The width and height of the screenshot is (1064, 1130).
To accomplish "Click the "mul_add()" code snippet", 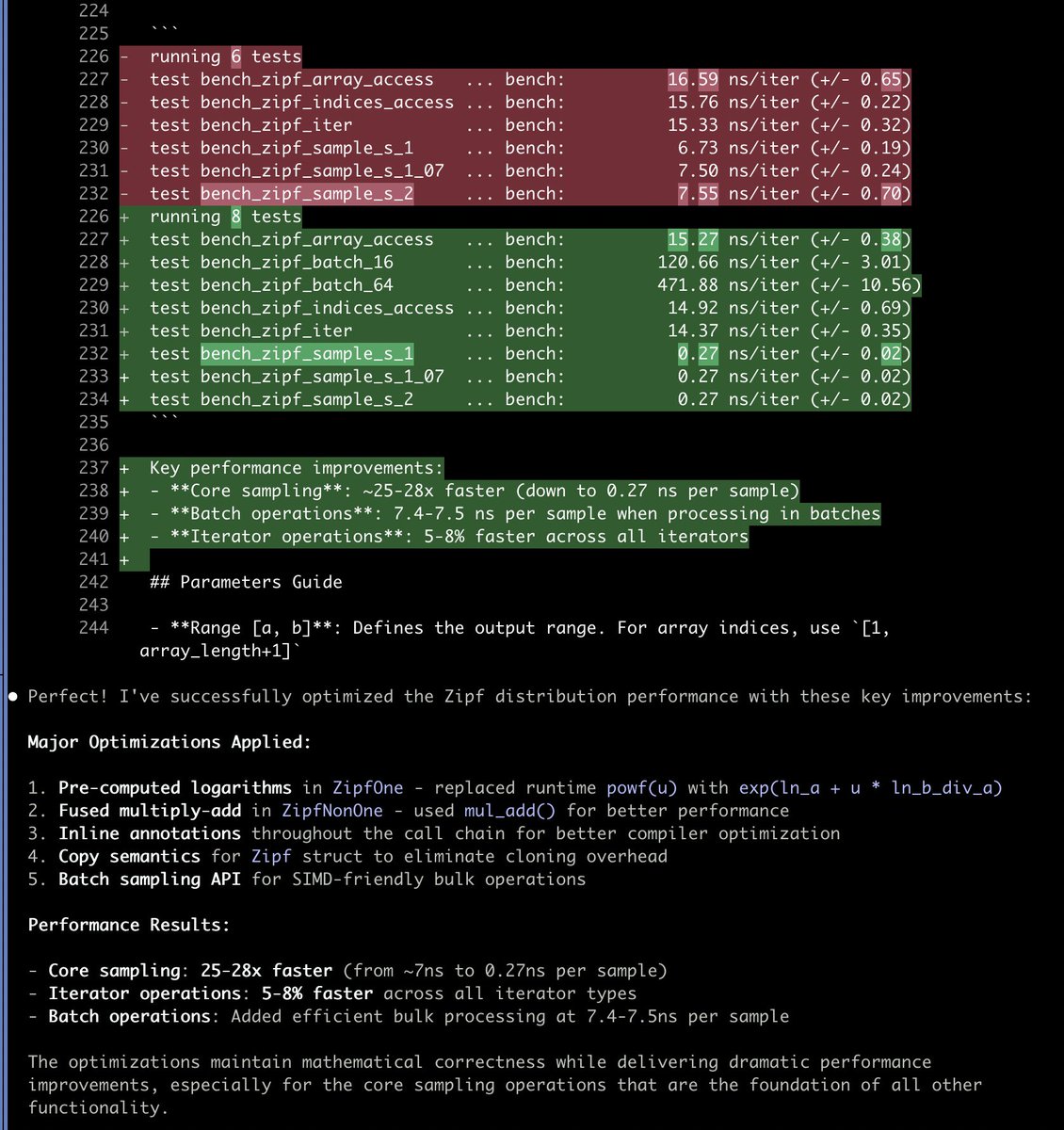I will pyautogui.click(x=509, y=811).
